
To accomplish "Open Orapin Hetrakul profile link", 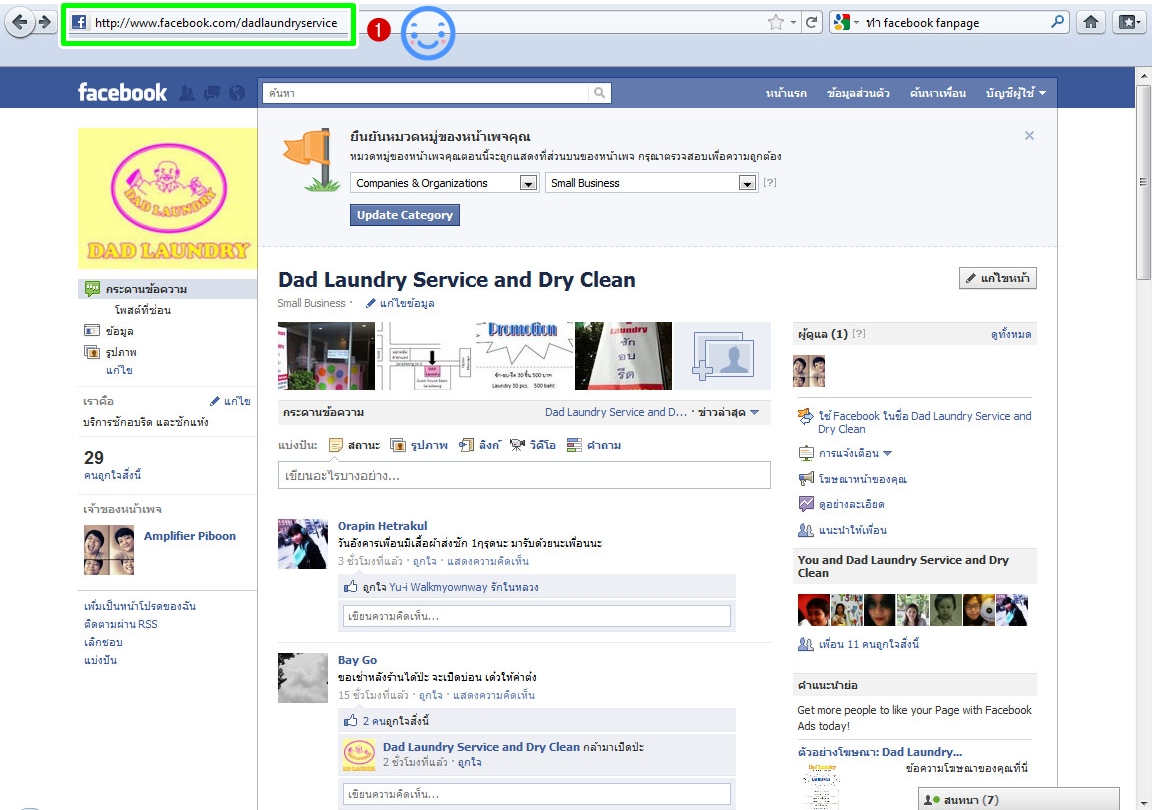I will (382, 526).
